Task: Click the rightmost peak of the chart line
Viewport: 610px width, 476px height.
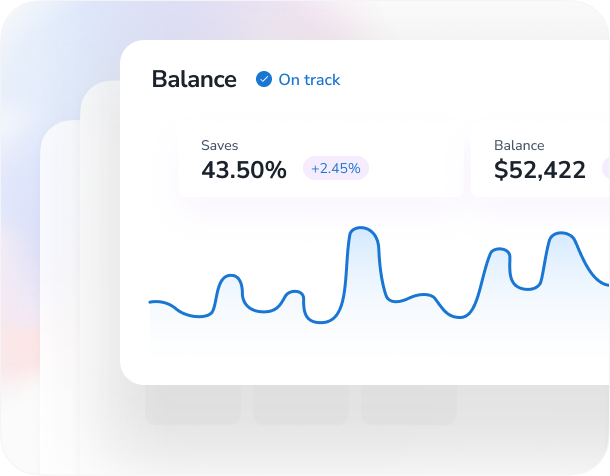Action: (562, 234)
